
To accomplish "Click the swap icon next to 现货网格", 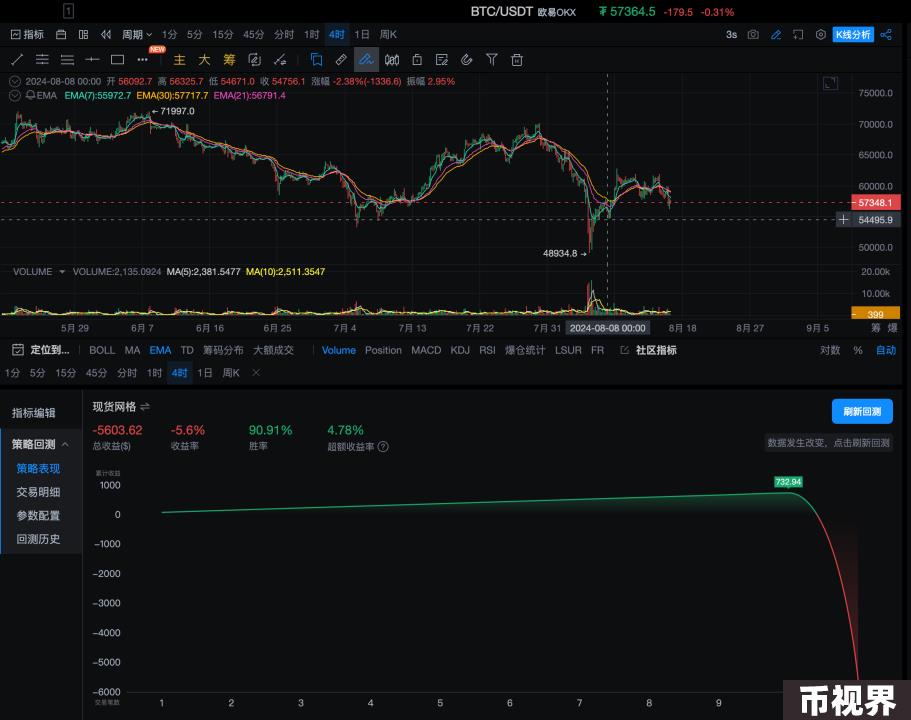I will (x=145, y=407).
